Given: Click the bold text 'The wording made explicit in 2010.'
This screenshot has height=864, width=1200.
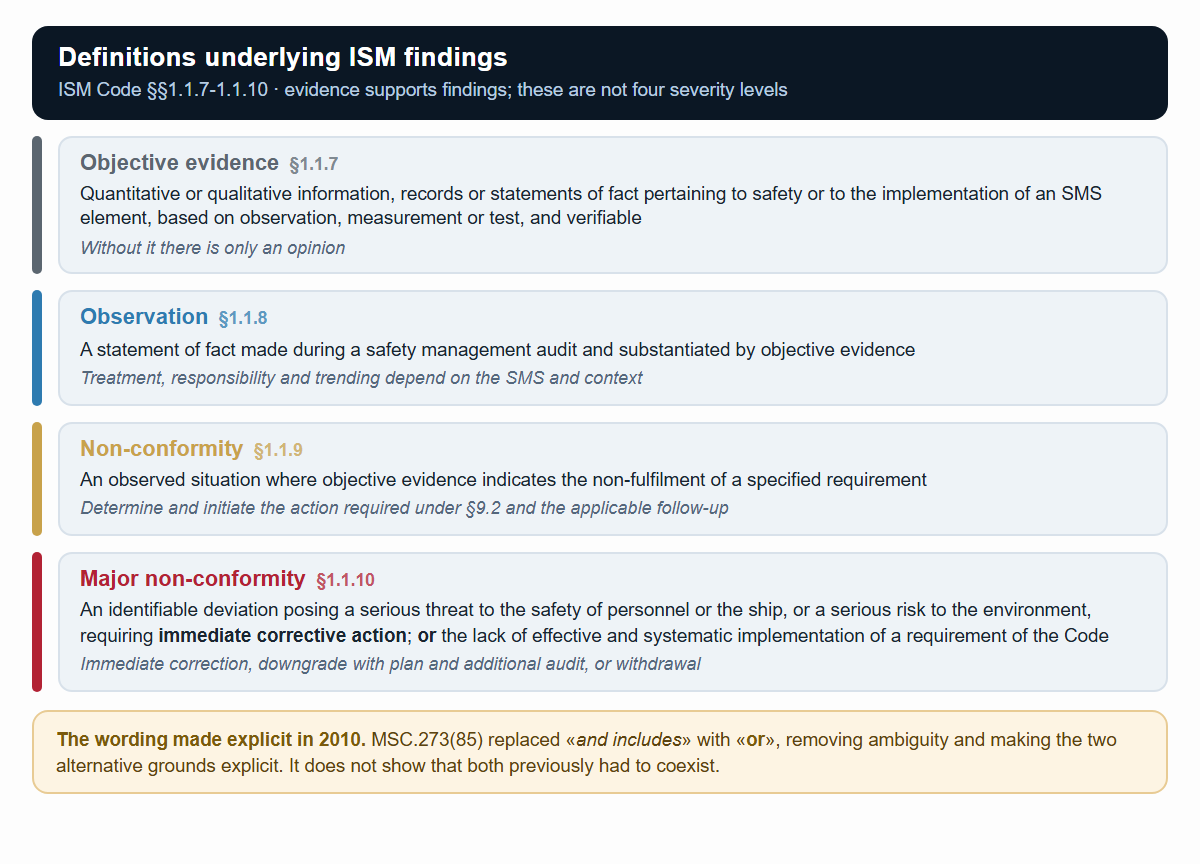Looking at the screenshot, I should (212, 740).
